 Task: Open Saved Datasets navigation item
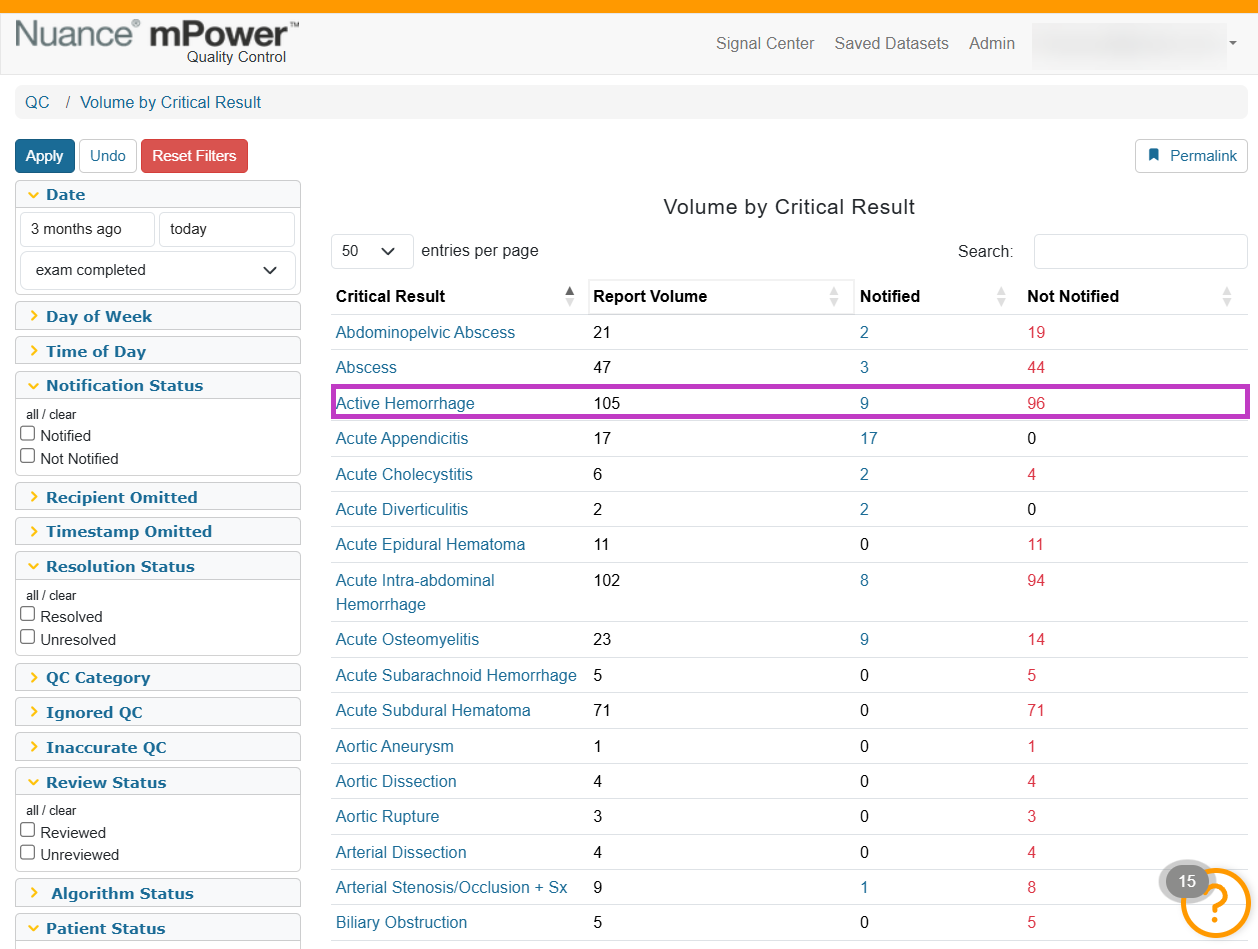(891, 44)
